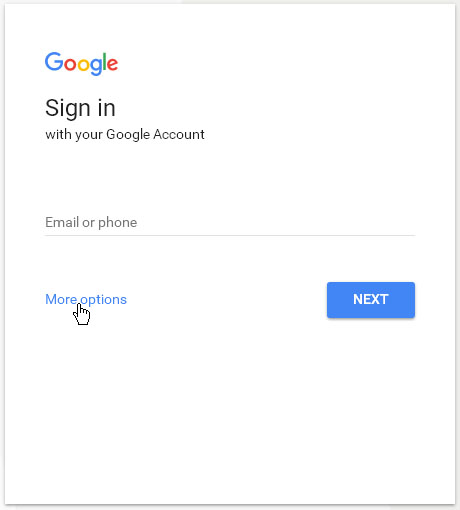Click the word 'Google' in the subtitle
This screenshot has width=460, height=510.
pyautogui.click(x=128, y=135)
